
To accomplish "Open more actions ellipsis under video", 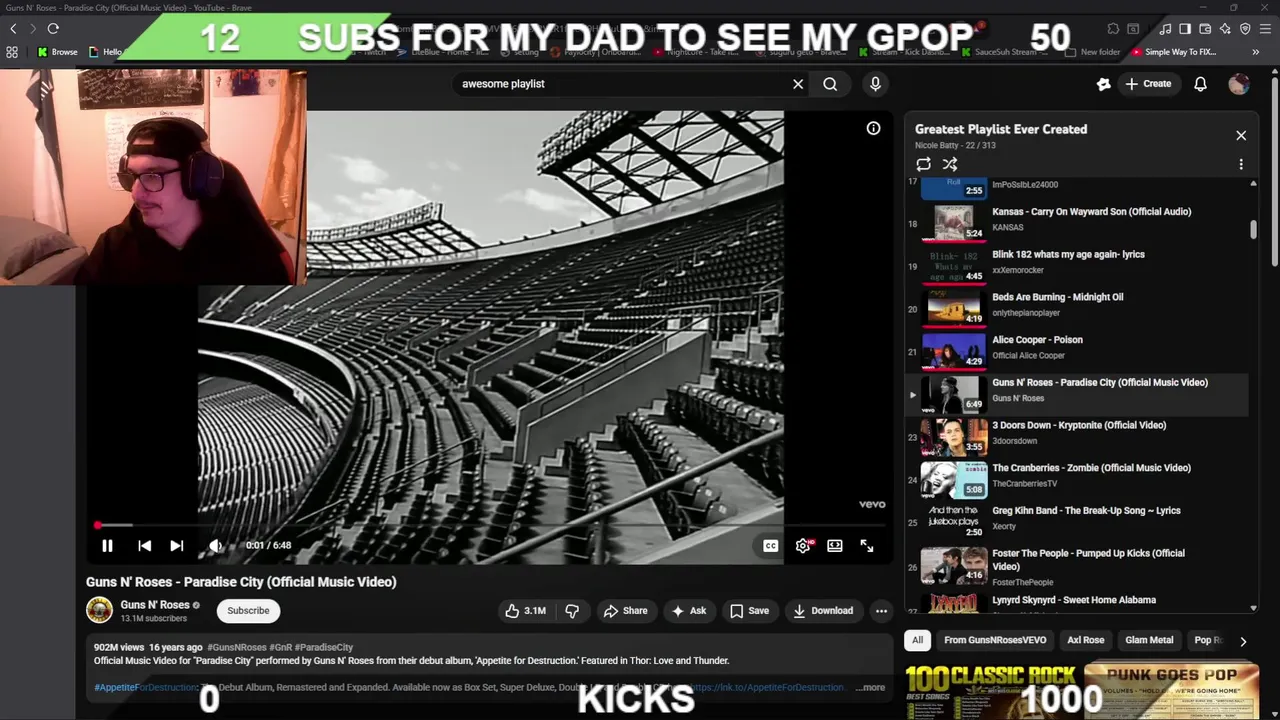I will (881, 611).
